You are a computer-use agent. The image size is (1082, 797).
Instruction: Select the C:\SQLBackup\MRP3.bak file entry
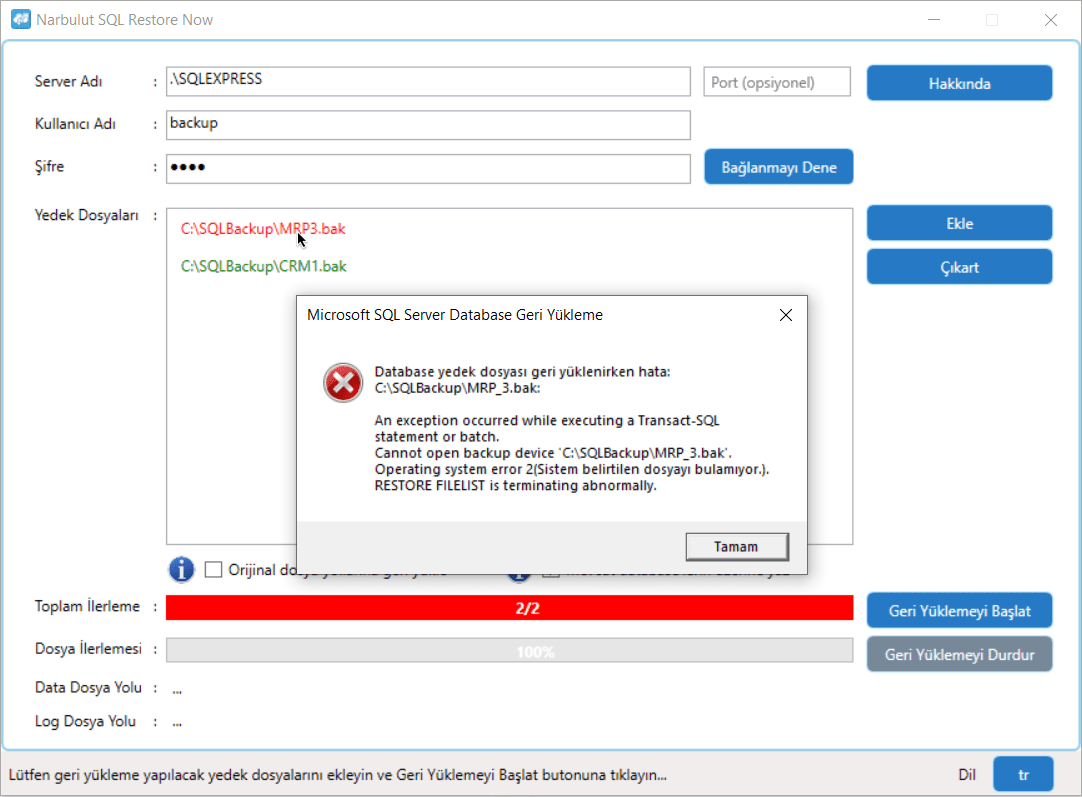pos(263,229)
